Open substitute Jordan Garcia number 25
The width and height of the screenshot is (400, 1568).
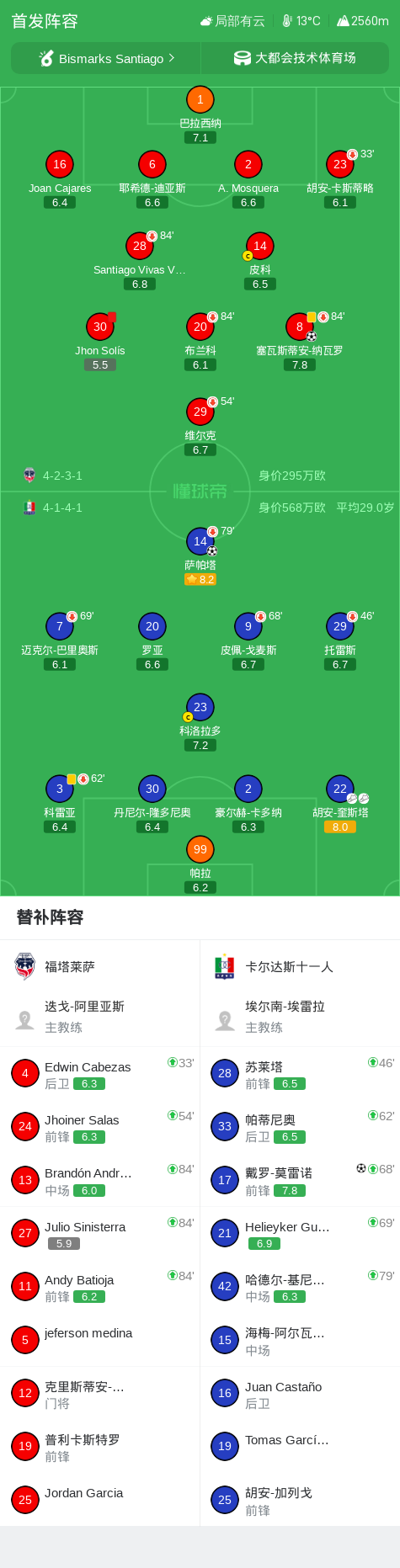click(100, 1500)
